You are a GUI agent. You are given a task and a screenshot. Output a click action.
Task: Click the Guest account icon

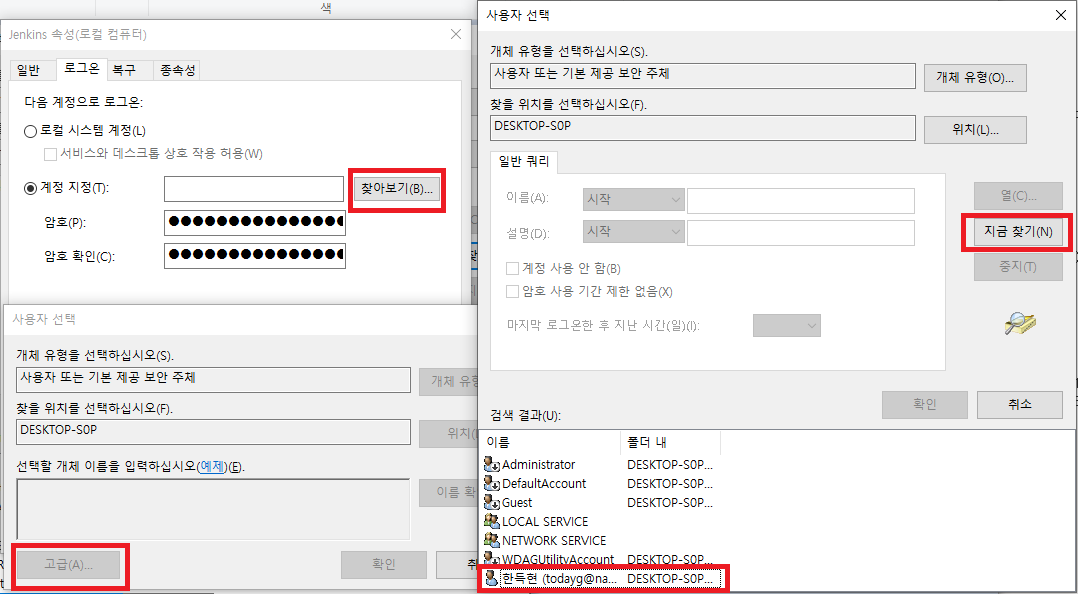pos(492,503)
